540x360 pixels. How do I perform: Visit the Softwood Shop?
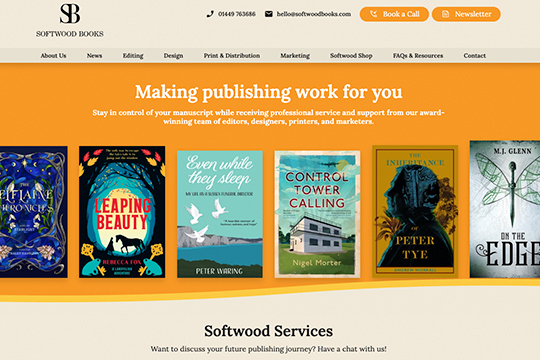pyautogui.click(x=351, y=55)
